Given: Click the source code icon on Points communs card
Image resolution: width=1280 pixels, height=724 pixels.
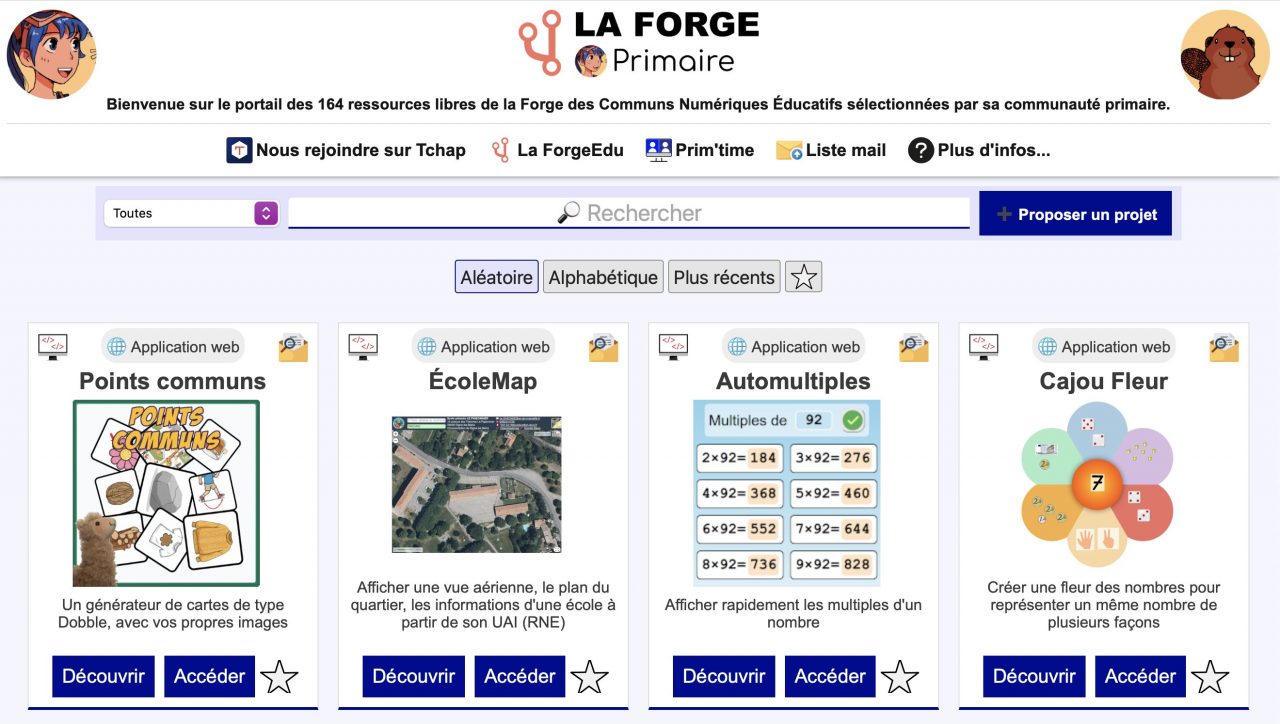Looking at the screenshot, I should click(52, 346).
